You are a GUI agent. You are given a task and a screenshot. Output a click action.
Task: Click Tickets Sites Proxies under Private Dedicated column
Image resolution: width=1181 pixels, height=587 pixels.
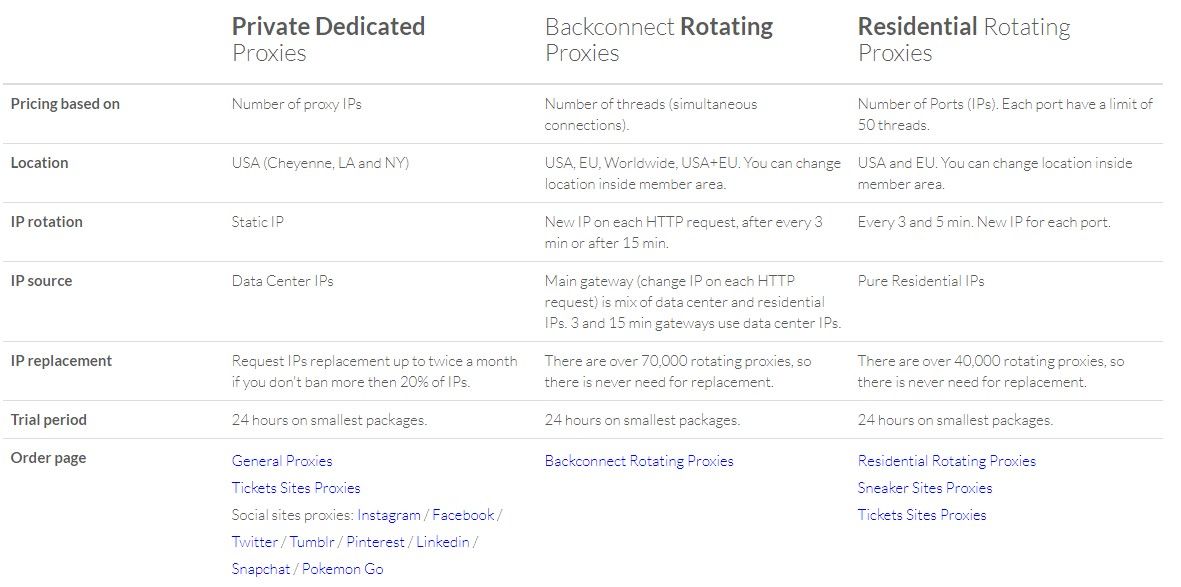pyautogui.click(x=296, y=488)
